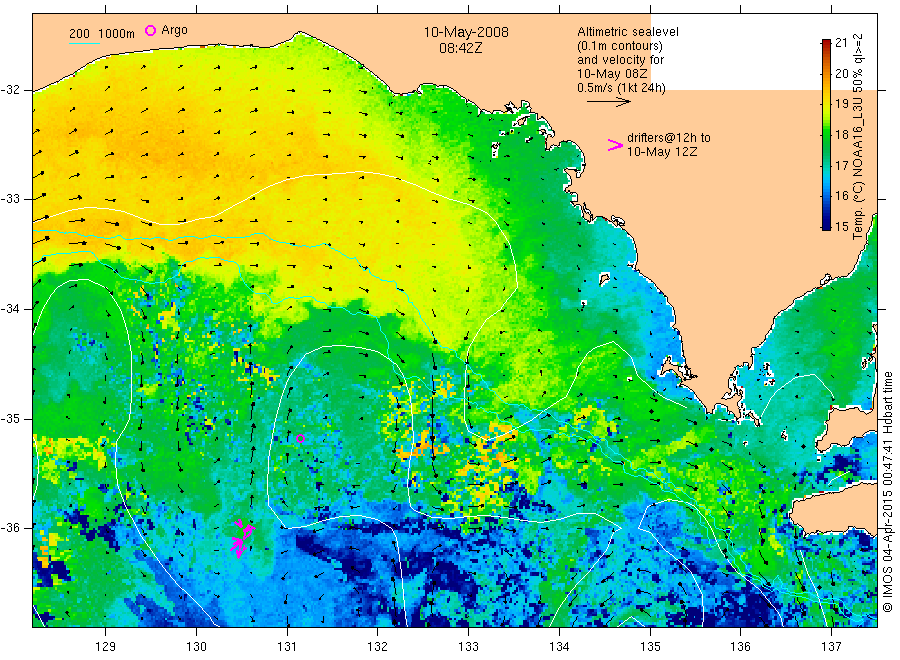Click the magenta drifter cluster in the southwest

[243, 538]
